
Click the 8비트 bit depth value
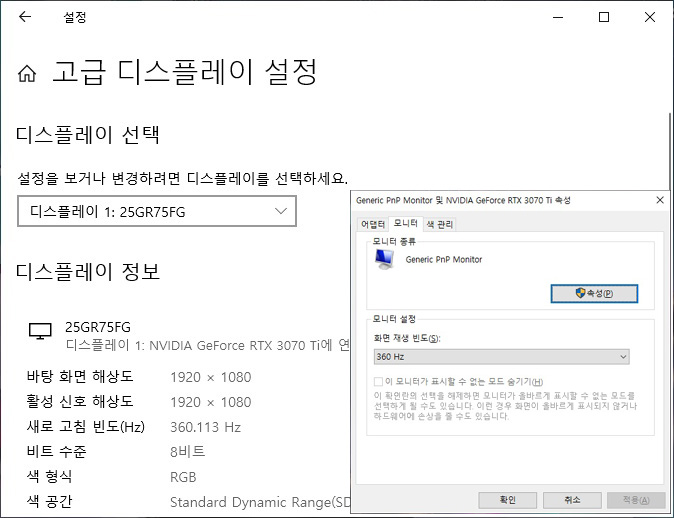tap(188, 452)
